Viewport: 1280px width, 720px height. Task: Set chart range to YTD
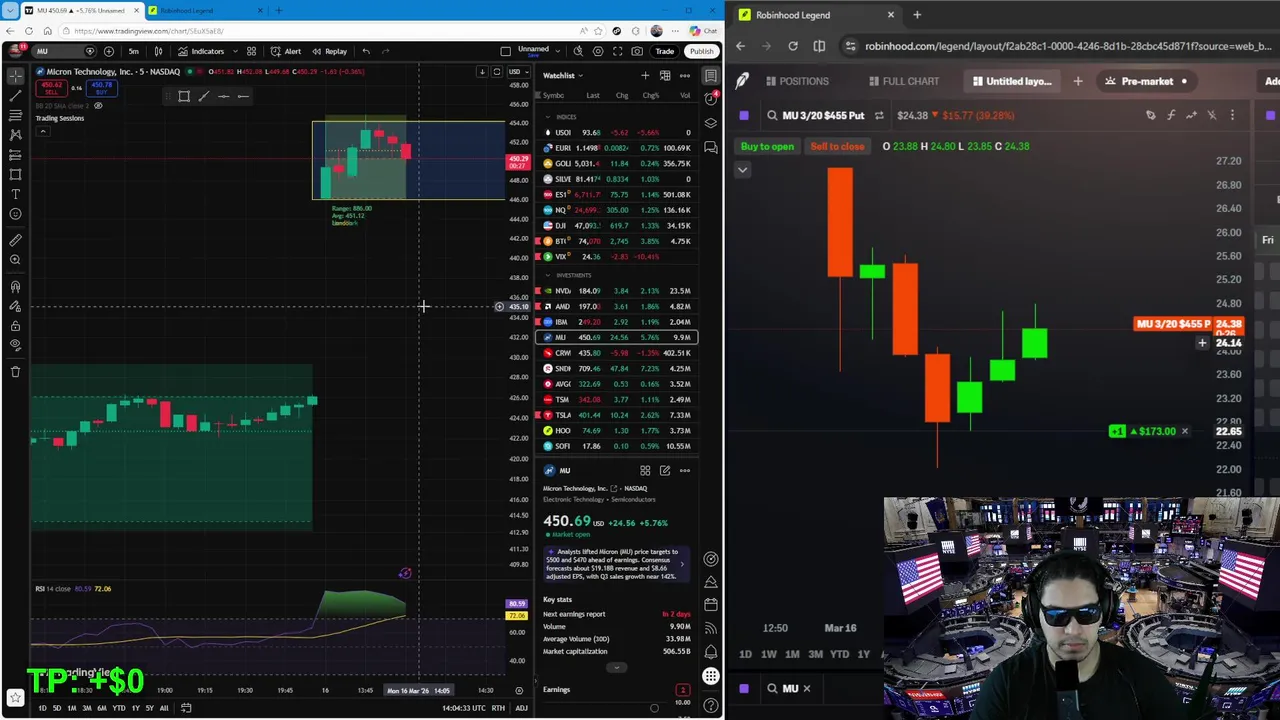pyautogui.click(x=118, y=708)
